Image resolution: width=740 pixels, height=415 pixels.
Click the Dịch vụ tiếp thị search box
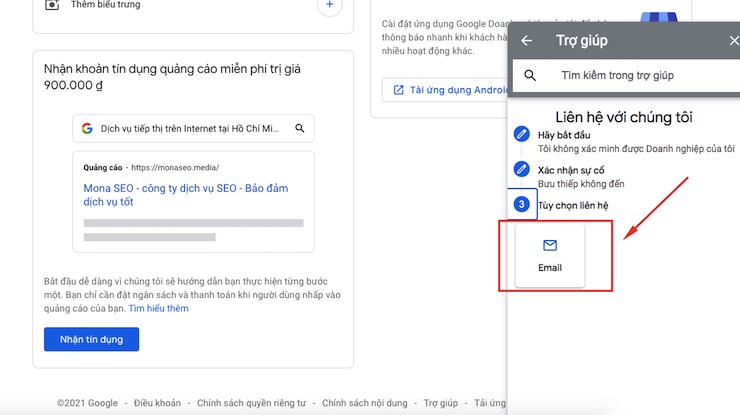click(x=193, y=128)
